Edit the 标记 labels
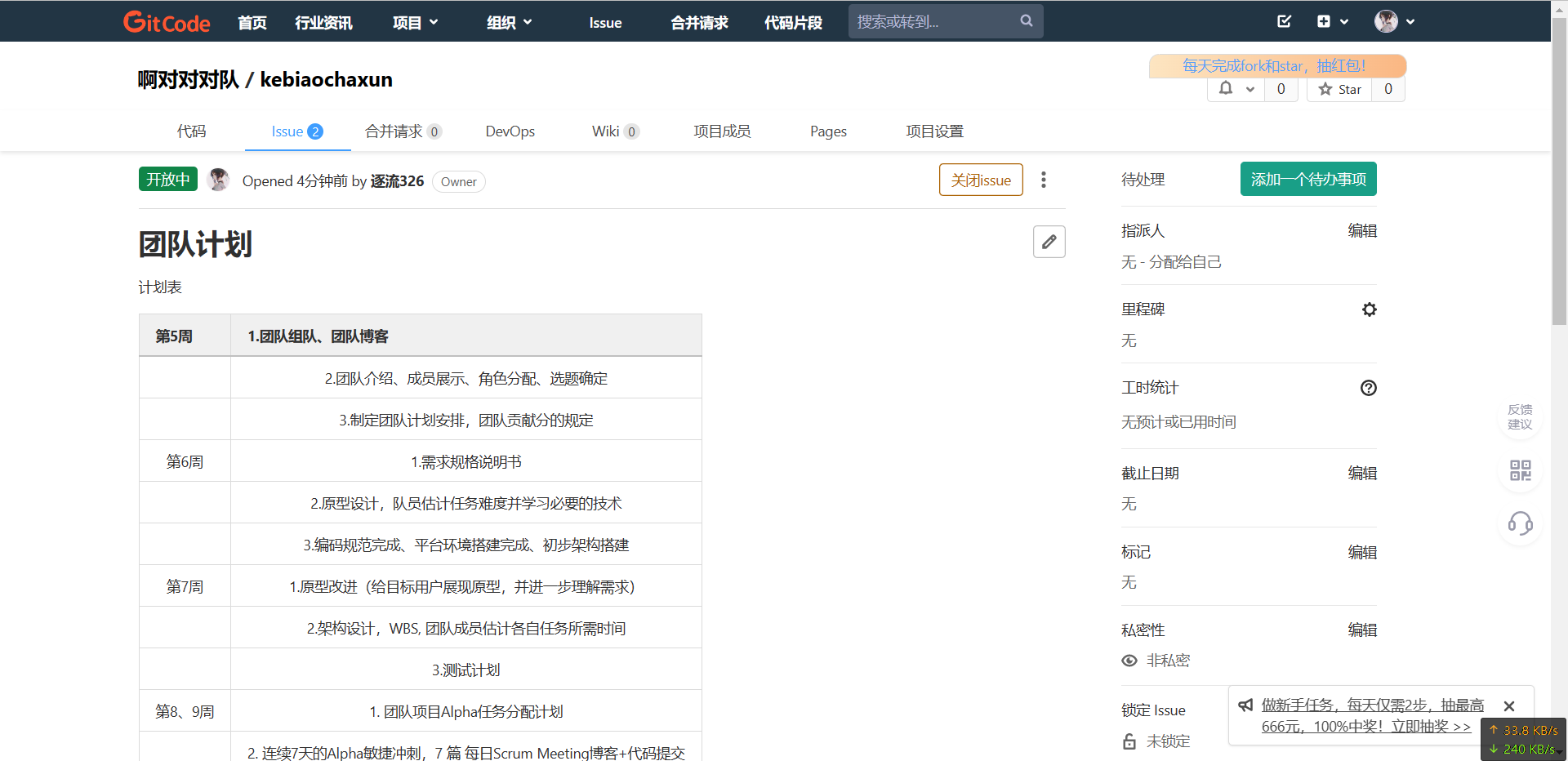Image resolution: width=1568 pixels, height=761 pixels. [x=1362, y=553]
